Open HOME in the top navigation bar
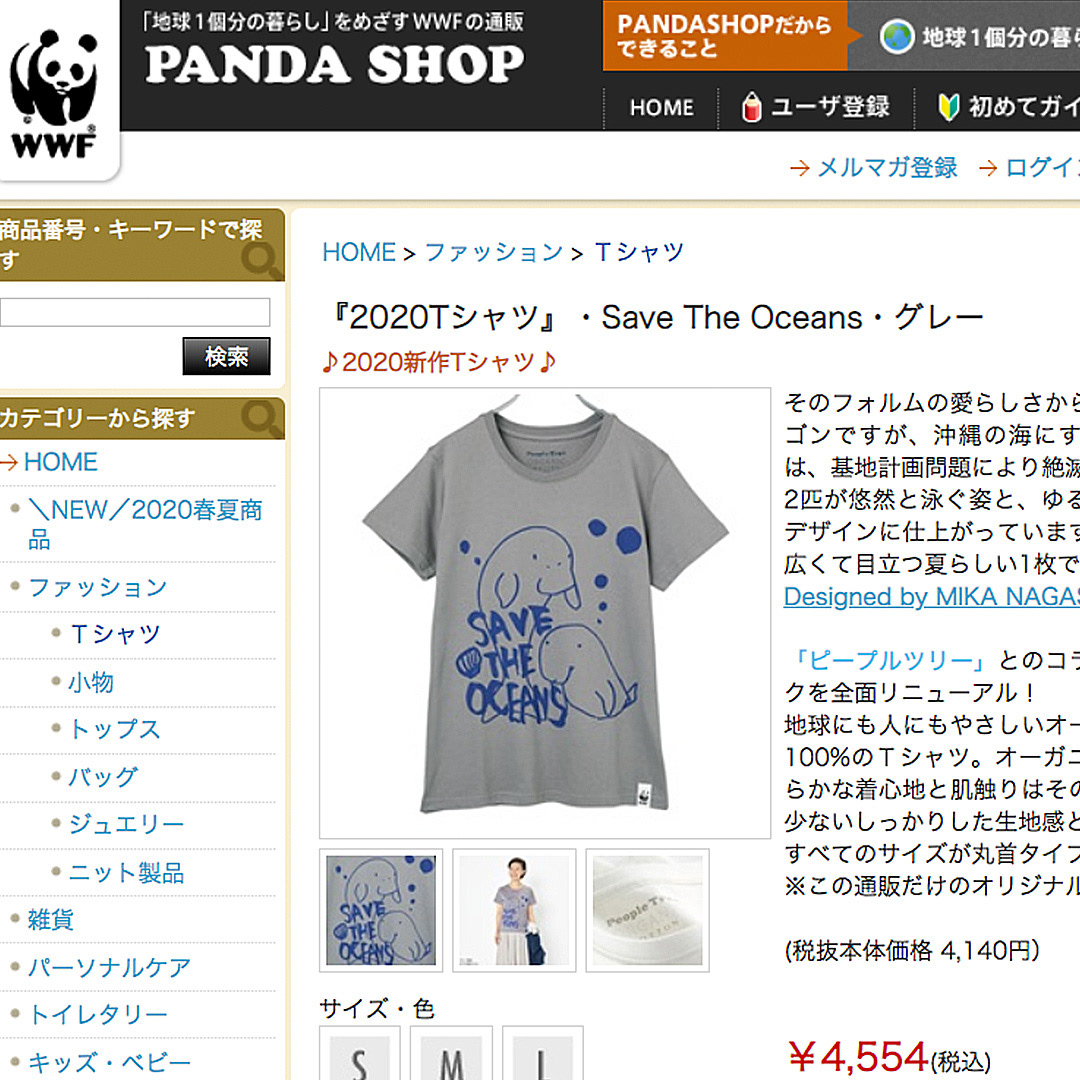The image size is (1080, 1080). point(661,108)
